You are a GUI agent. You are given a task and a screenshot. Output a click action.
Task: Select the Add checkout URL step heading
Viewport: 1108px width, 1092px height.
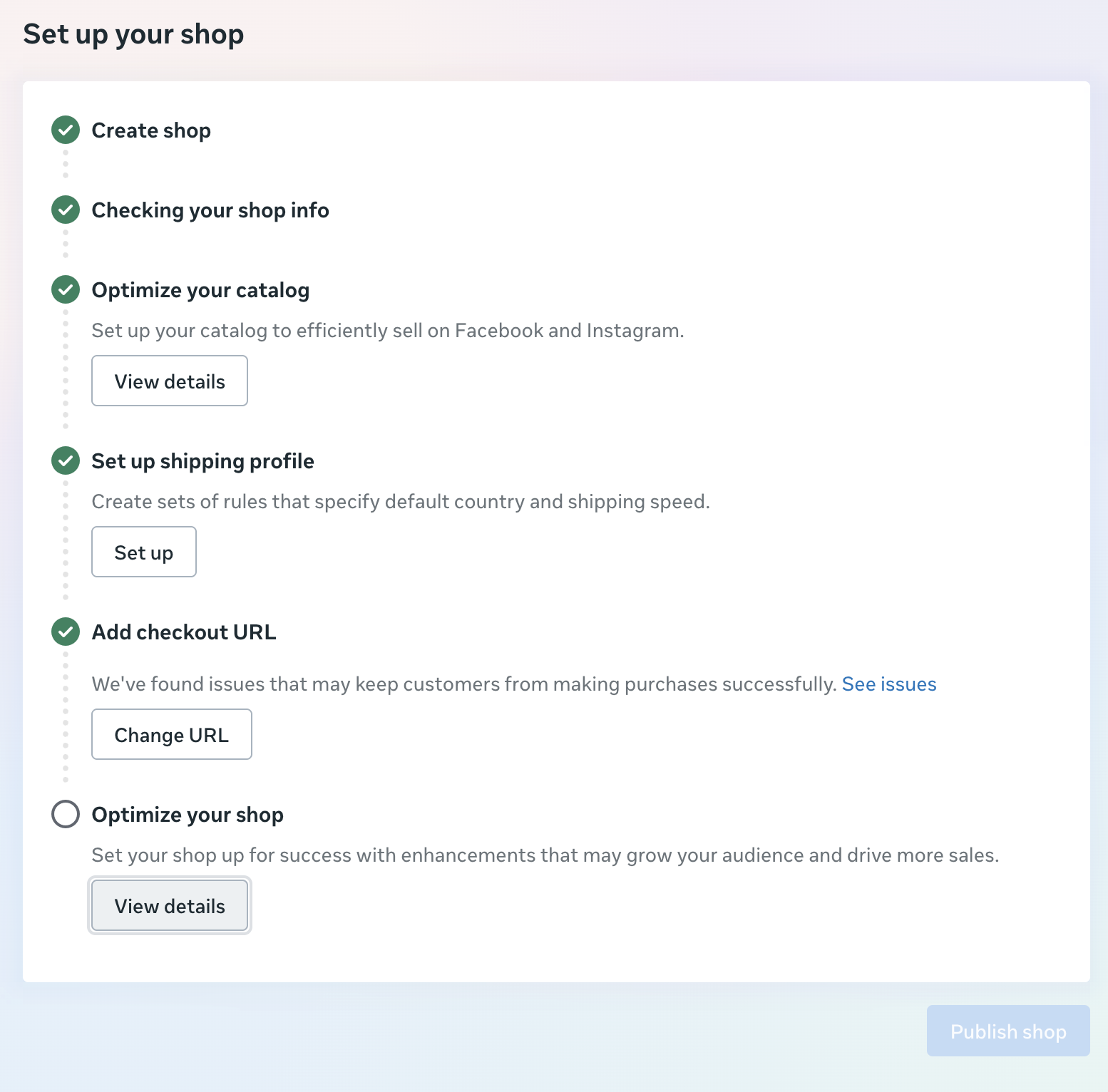(x=184, y=632)
